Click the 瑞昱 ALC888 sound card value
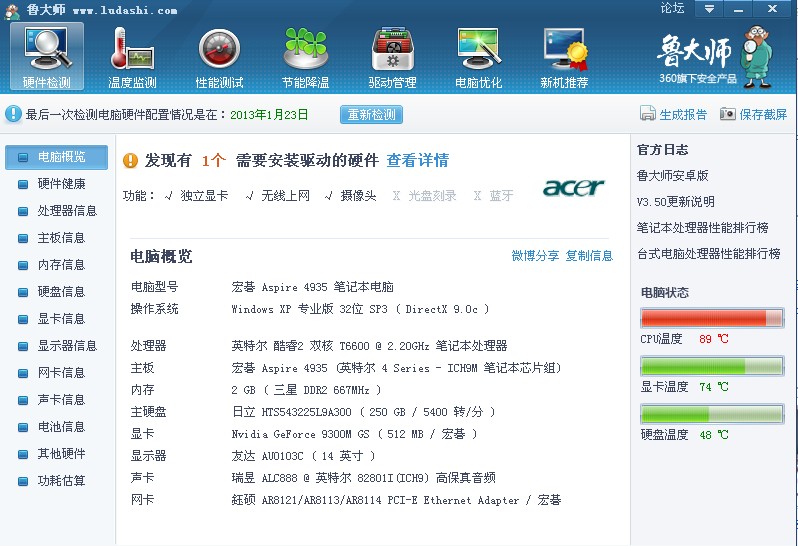Viewport: 798px width, 546px height. click(363, 478)
